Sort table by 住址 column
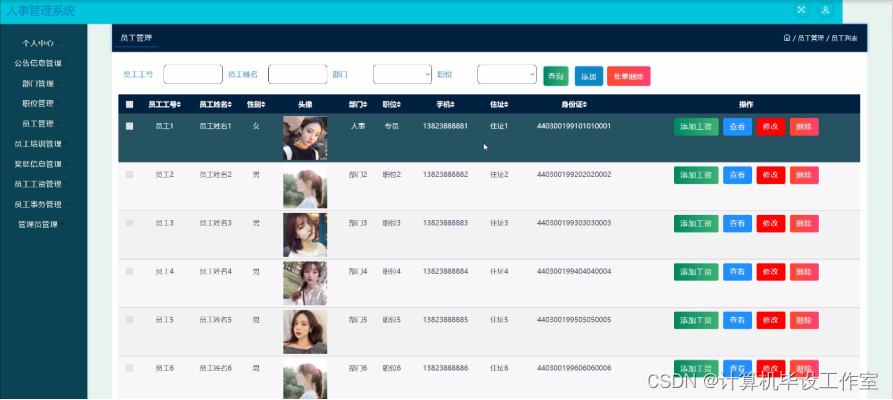 (499, 105)
